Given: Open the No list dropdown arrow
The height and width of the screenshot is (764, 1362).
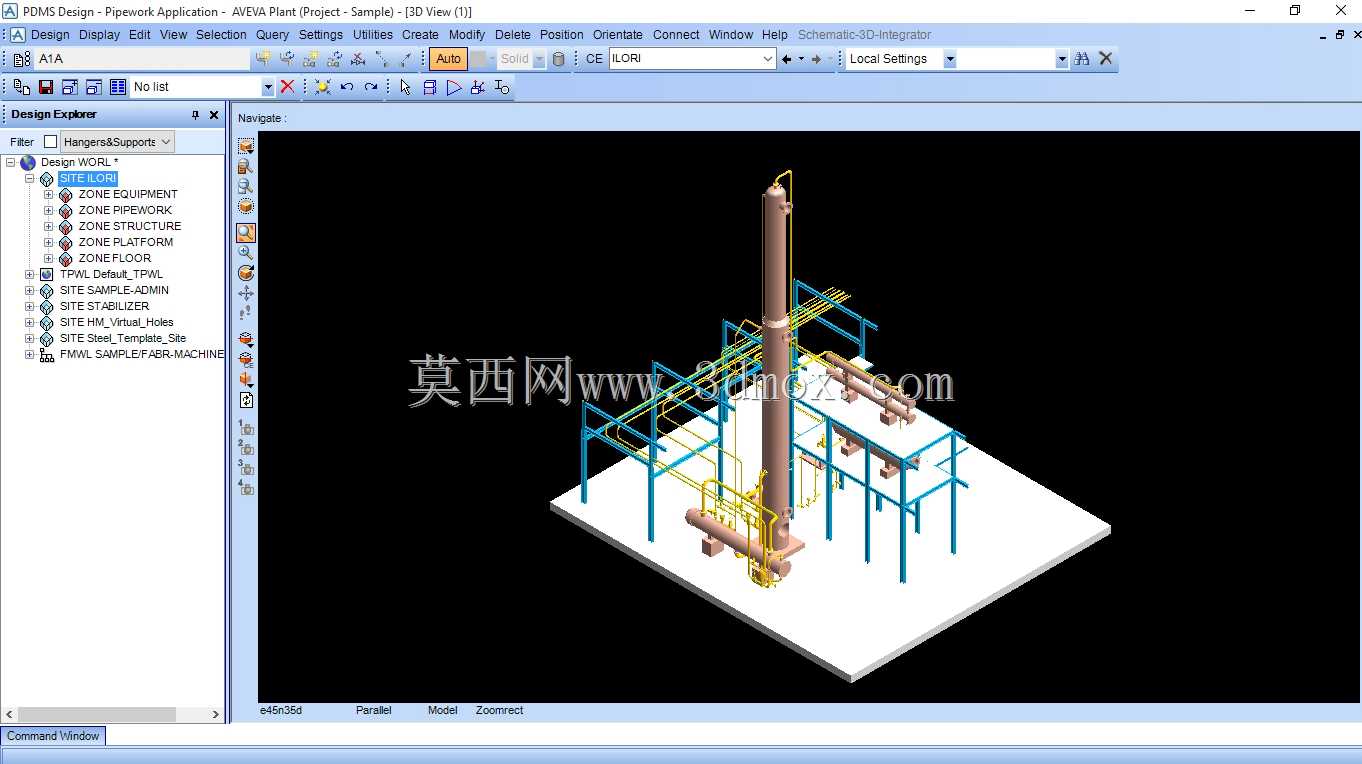Looking at the screenshot, I should (x=268, y=87).
